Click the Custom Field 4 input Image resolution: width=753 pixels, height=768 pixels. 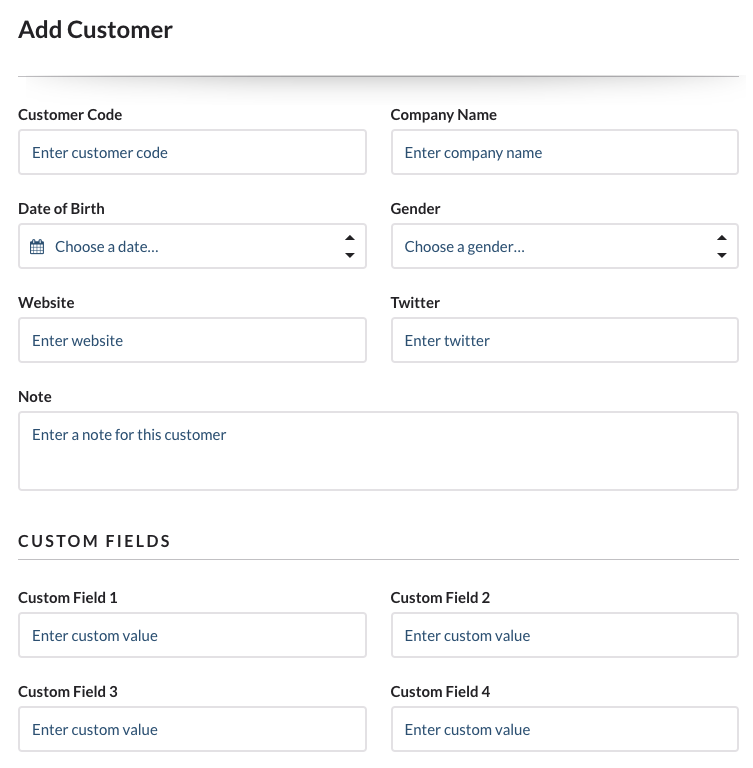(564, 730)
